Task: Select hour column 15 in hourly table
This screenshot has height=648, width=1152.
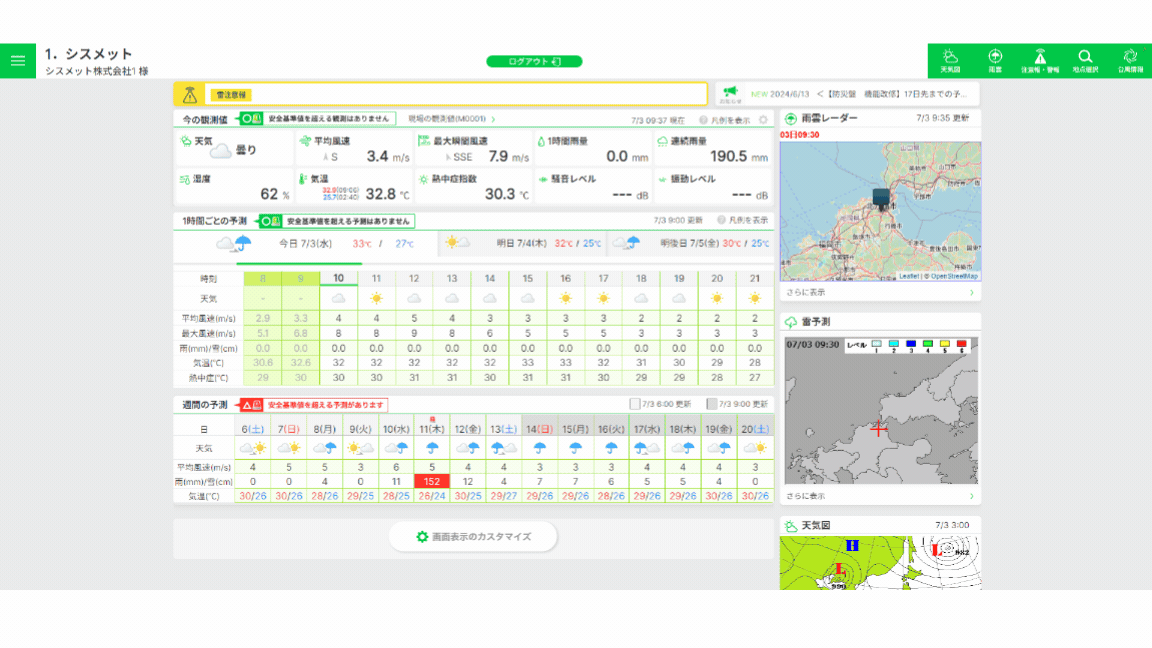Action: pos(528,278)
